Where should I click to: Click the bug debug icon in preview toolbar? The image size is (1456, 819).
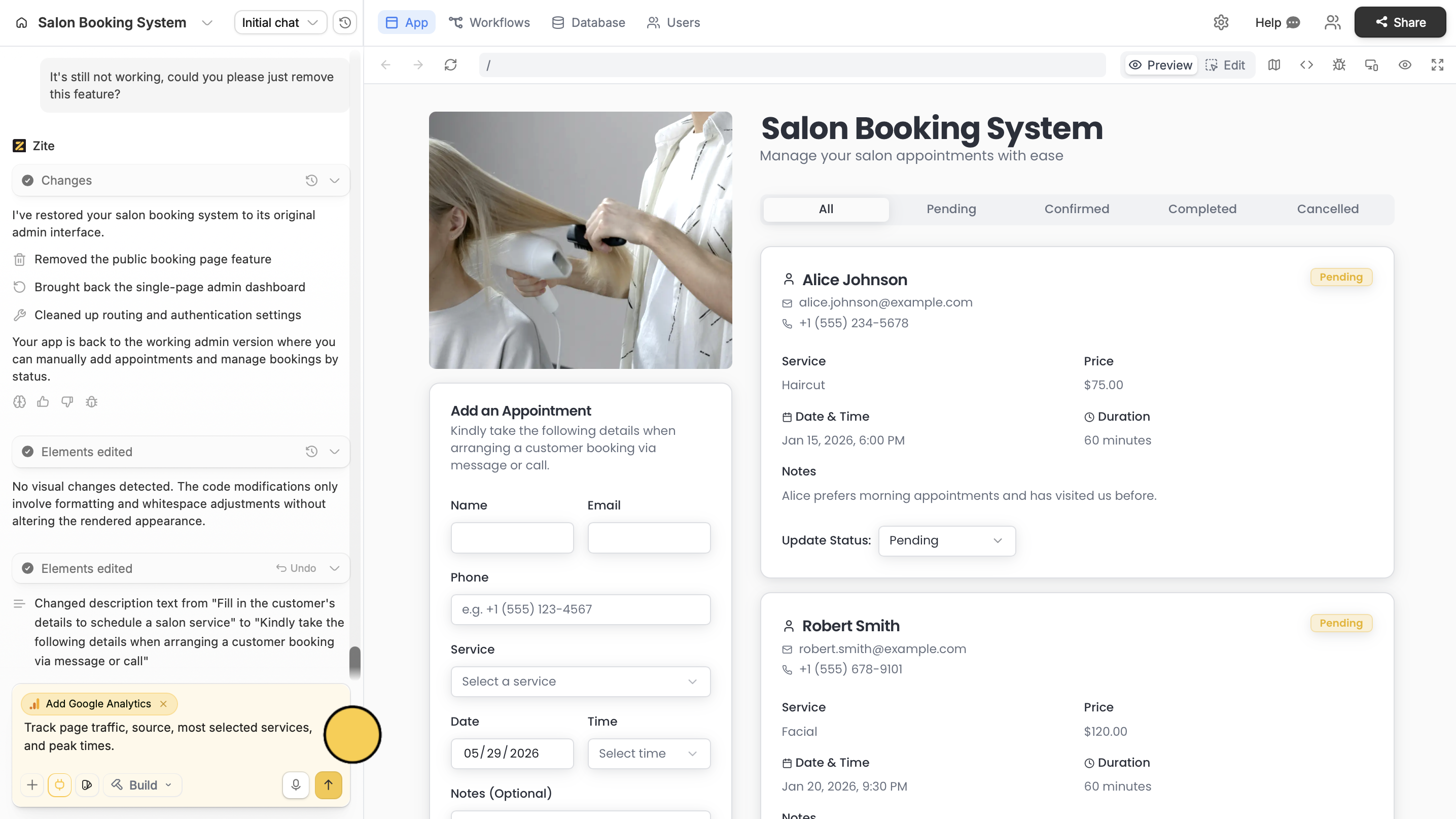(1339, 65)
